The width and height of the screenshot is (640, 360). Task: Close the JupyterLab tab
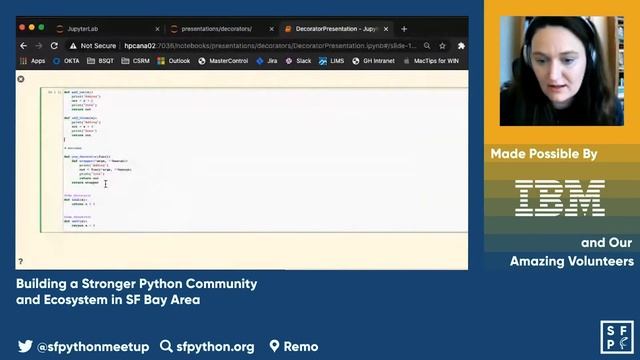(x=158, y=29)
